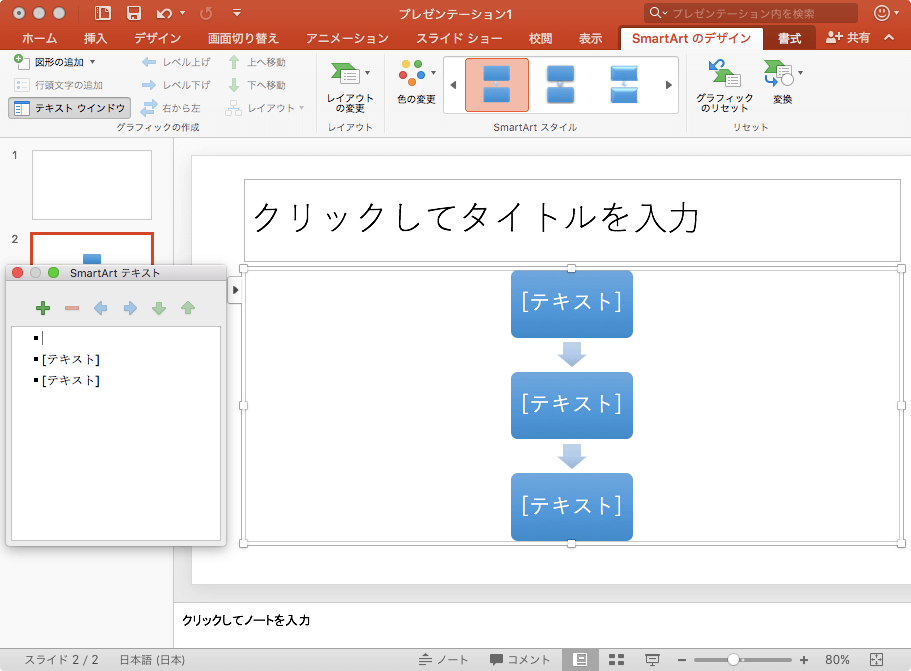Select the middle [テキスト] SmartArt box
The height and width of the screenshot is (671, 911).
tap(572, 406)
